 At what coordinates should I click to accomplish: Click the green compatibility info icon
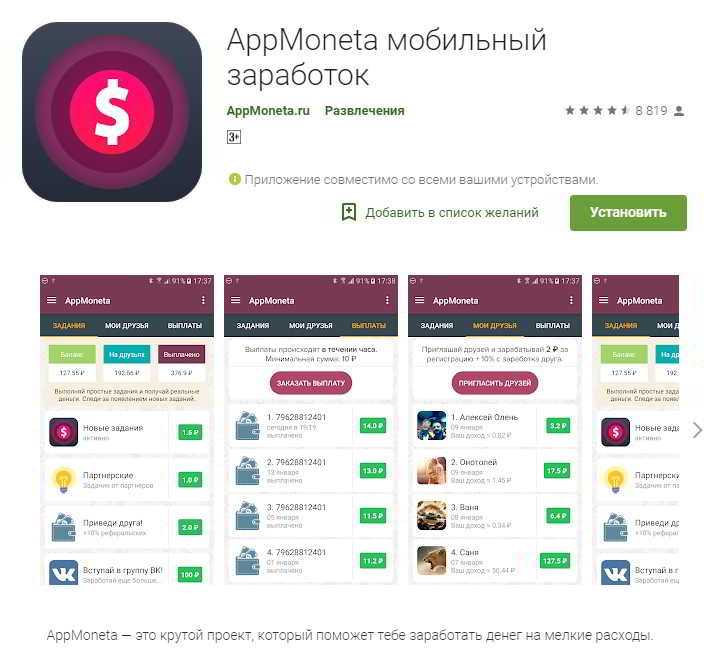tap(234, 179)
